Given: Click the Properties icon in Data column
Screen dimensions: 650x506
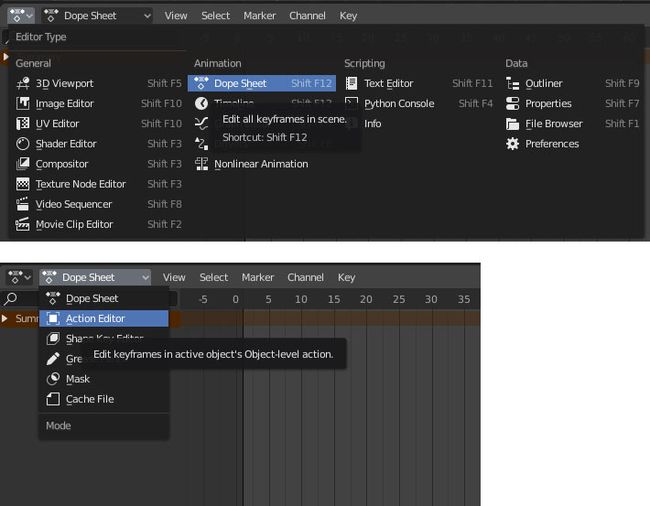Looking at the screenshot, I should (512, 103).
